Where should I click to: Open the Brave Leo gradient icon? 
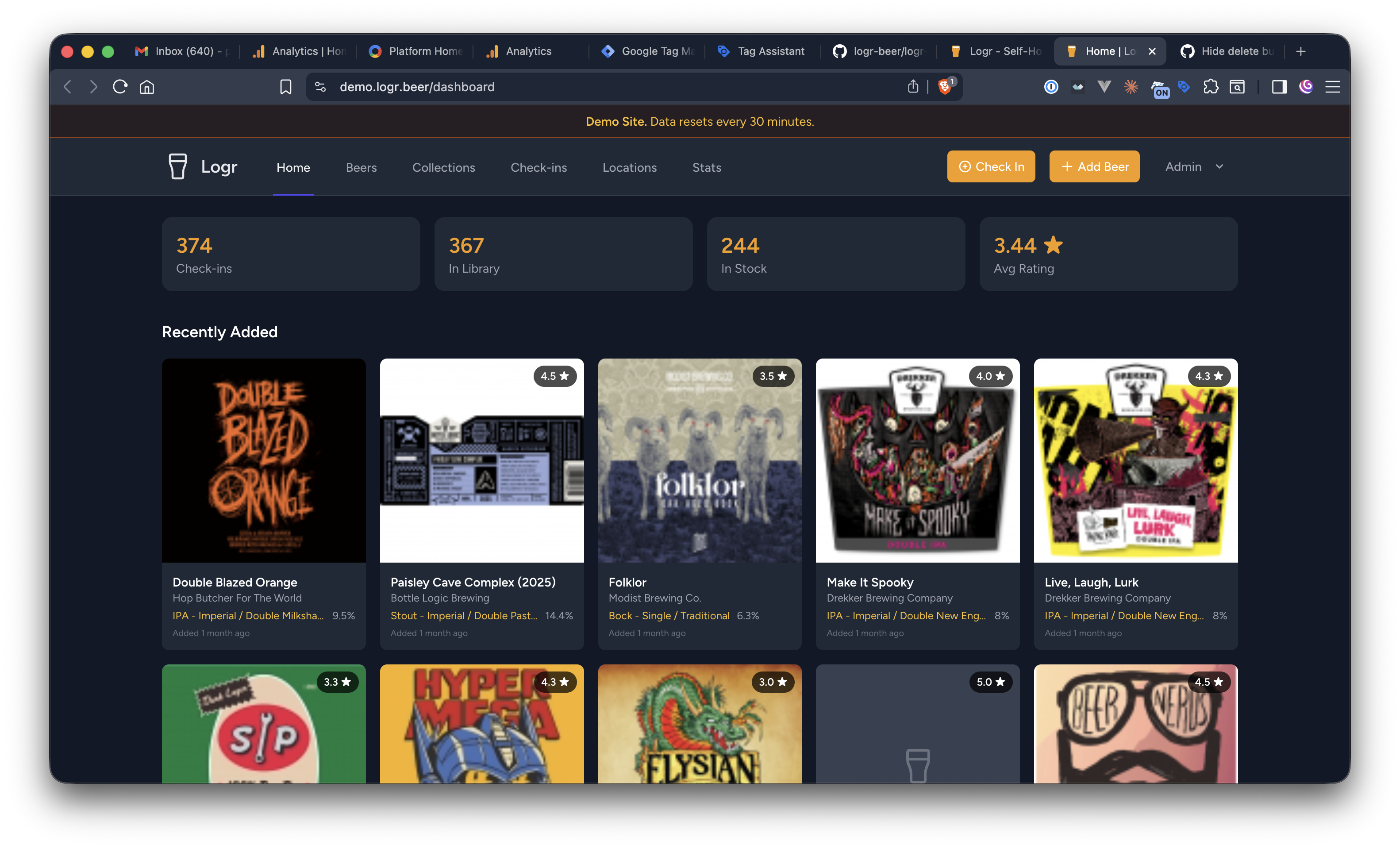coord(1306,86)
